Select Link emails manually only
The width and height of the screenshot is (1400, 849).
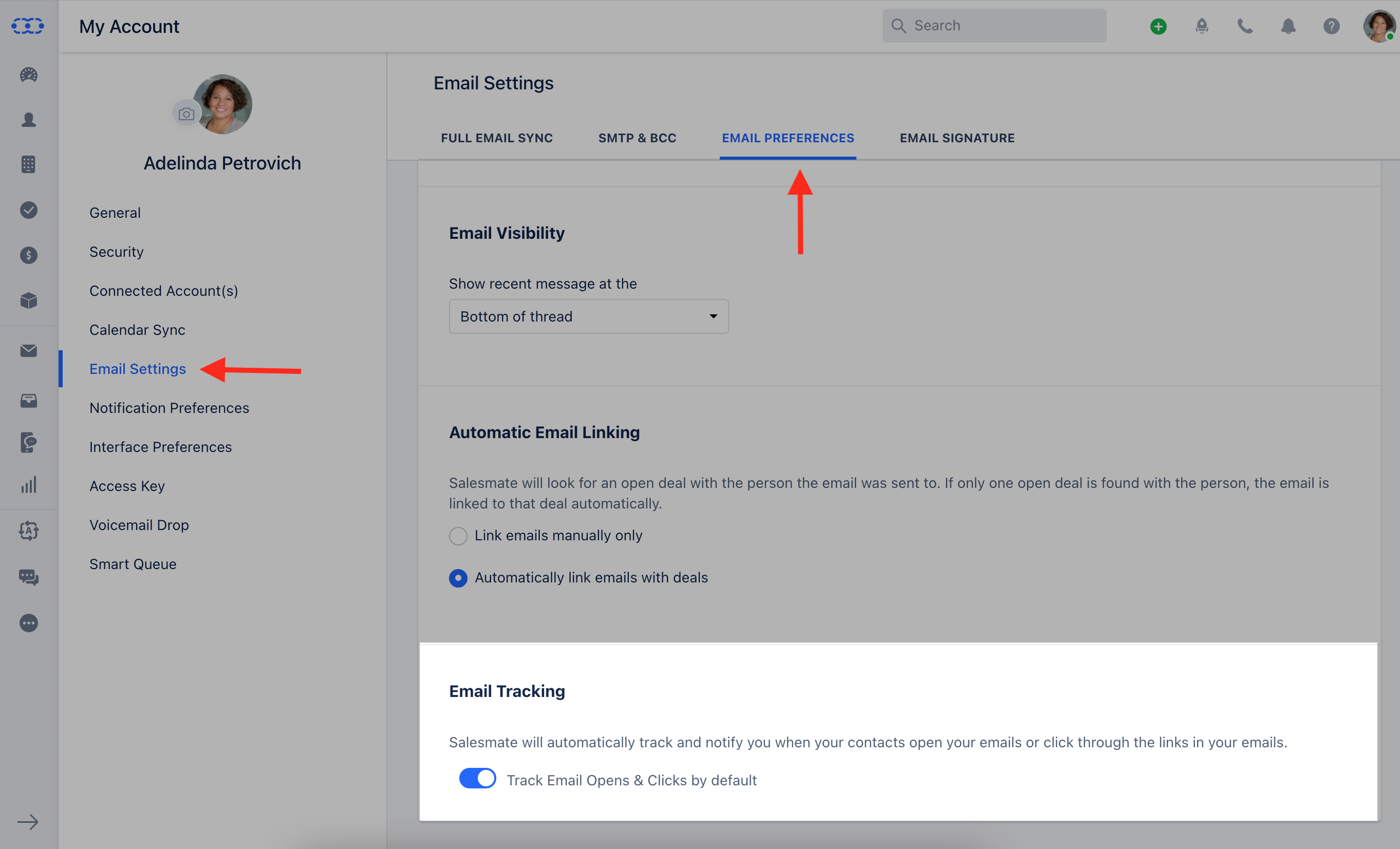[x=458, y=536]
